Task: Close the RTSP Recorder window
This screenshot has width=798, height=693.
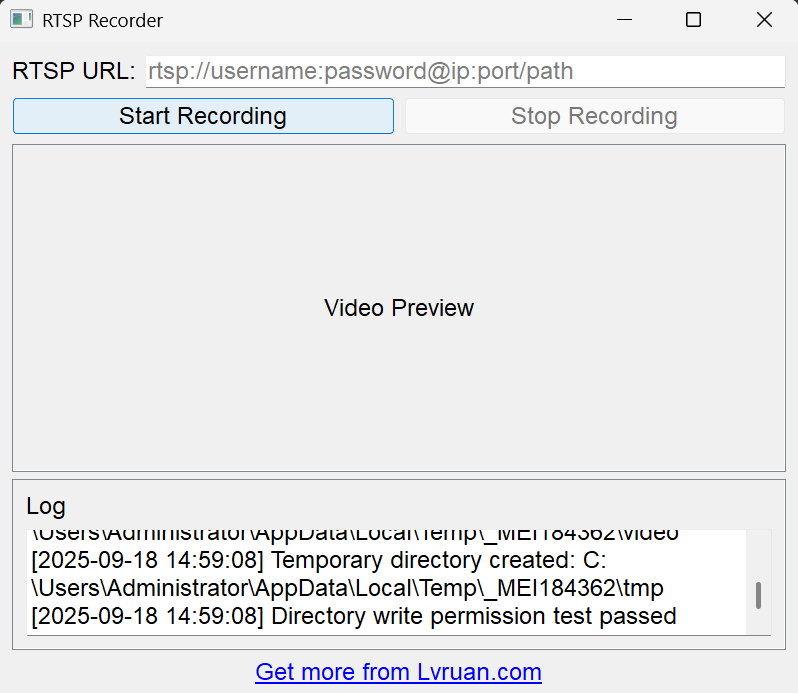Action: [x=764, y=20]
